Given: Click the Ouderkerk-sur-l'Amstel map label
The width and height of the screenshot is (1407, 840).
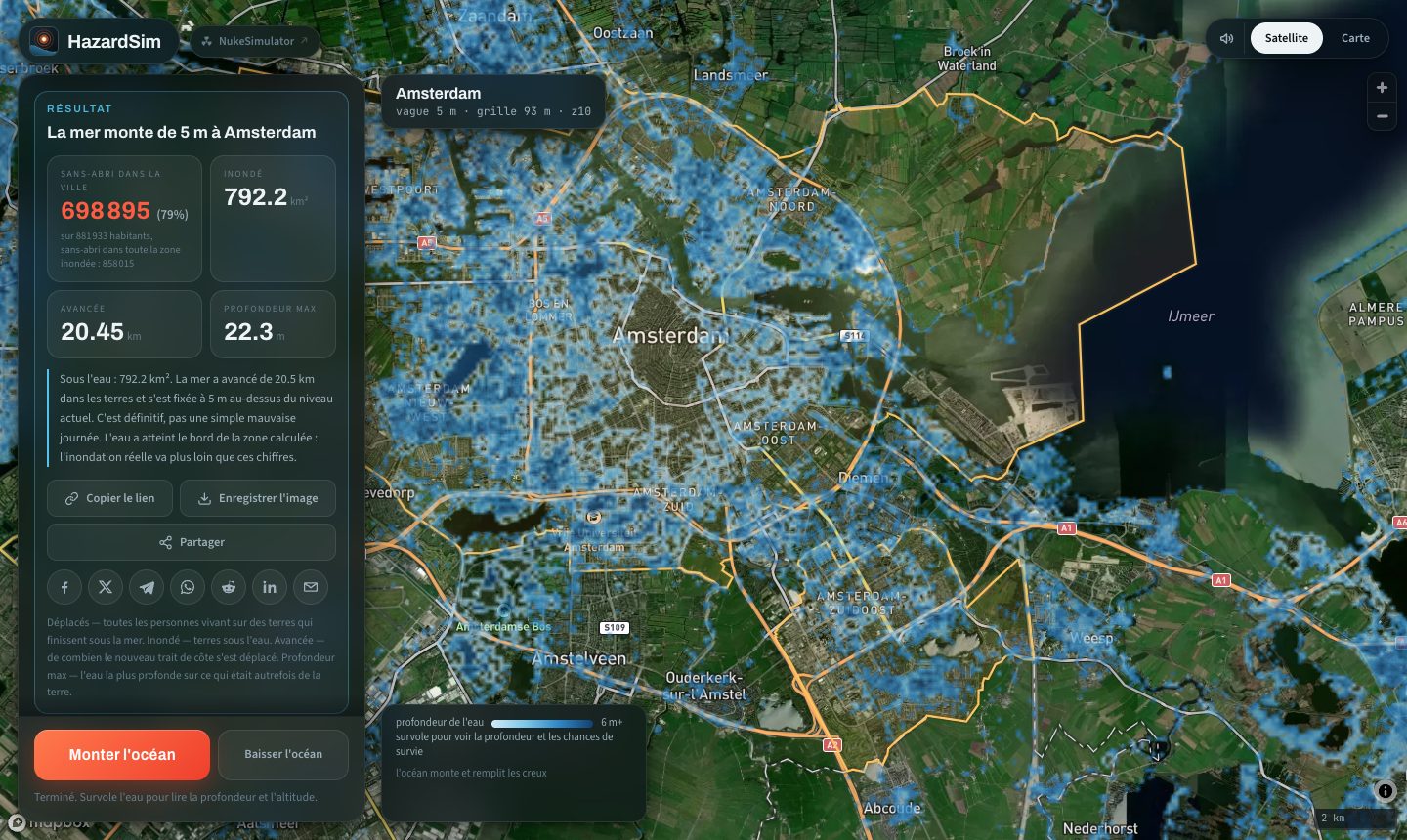Looking at the screenshot, I should pos(704,686).
